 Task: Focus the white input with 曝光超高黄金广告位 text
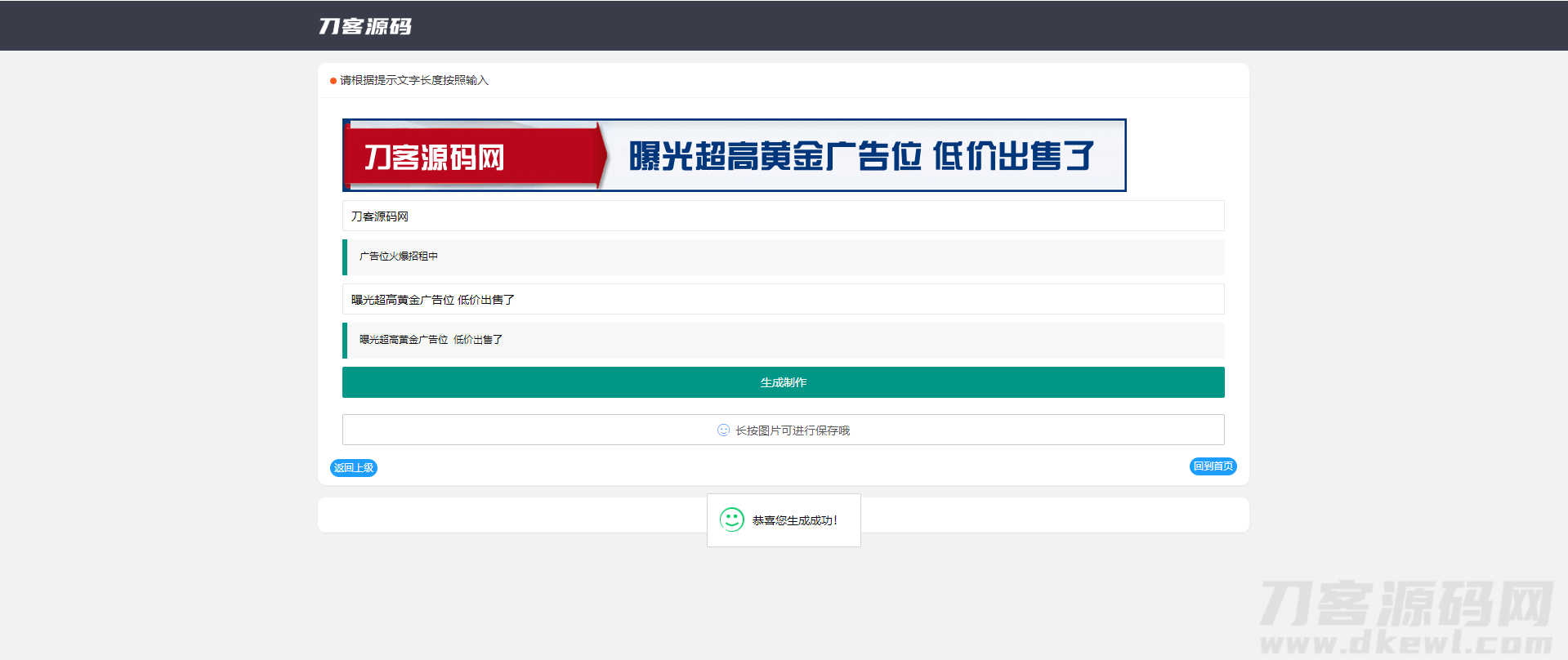[783, 300]
